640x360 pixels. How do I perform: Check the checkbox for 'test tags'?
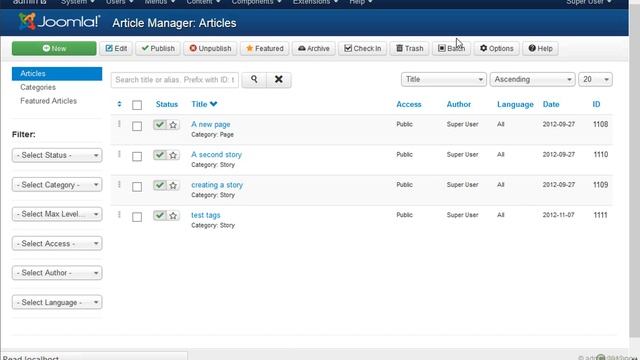[x=137, y=217]
